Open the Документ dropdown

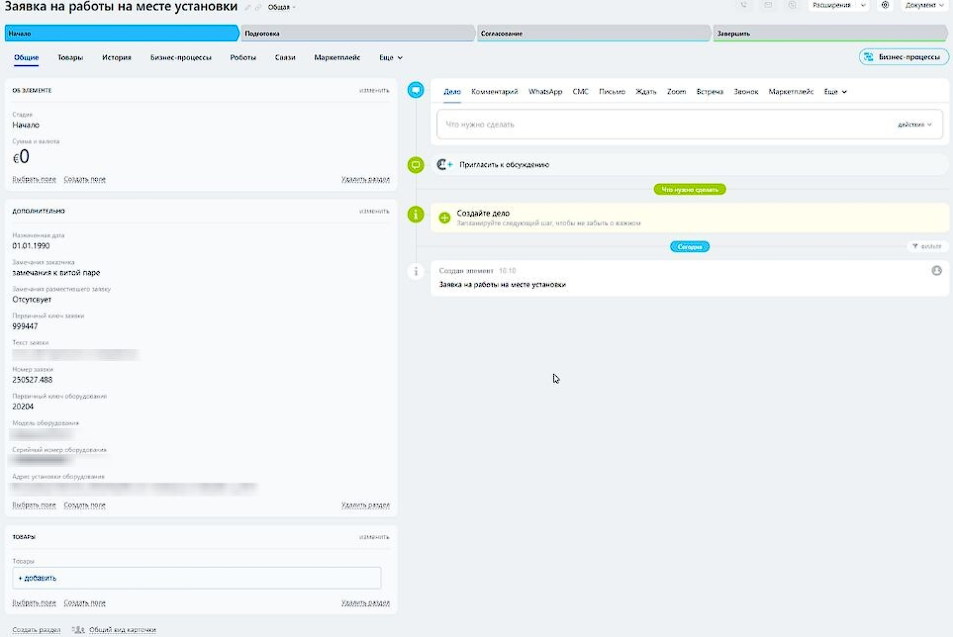point(924,5)
